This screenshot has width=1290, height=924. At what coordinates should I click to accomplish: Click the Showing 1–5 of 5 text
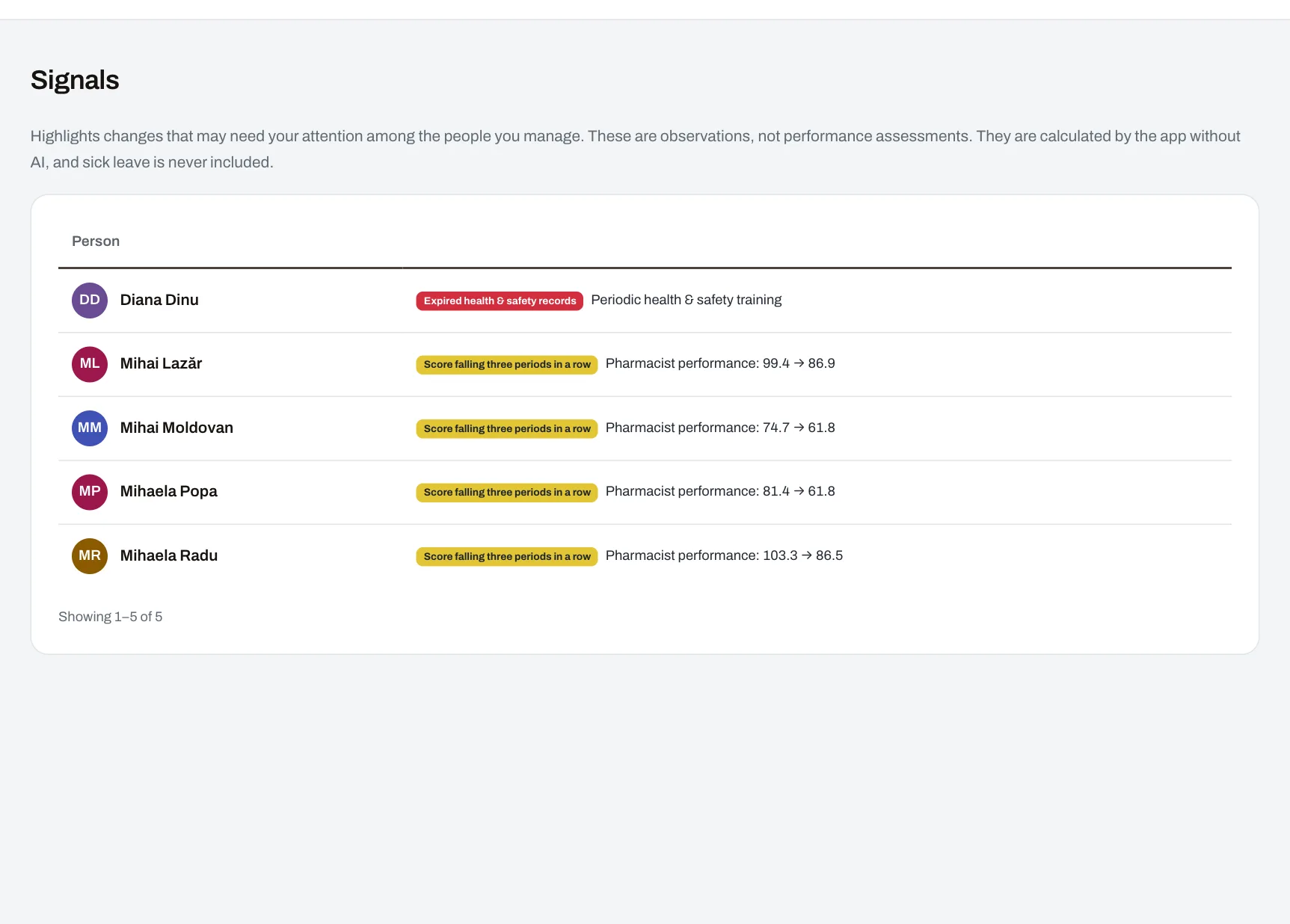tap(111, 617)
